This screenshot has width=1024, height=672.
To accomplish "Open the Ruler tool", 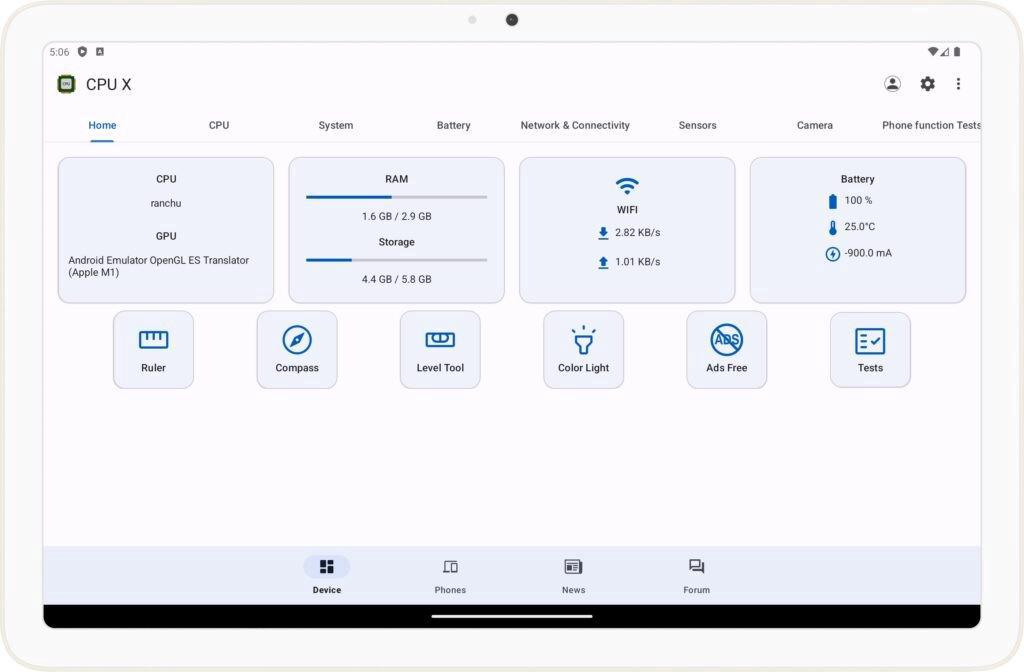I will [x=153, y=349].
